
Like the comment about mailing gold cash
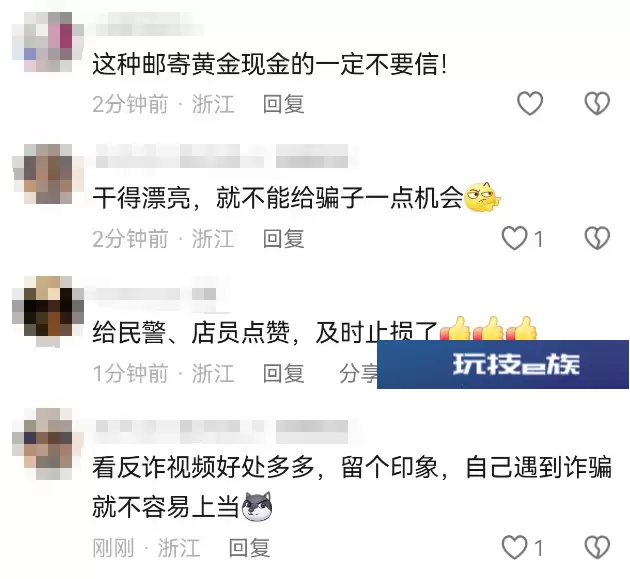point(530,103)
